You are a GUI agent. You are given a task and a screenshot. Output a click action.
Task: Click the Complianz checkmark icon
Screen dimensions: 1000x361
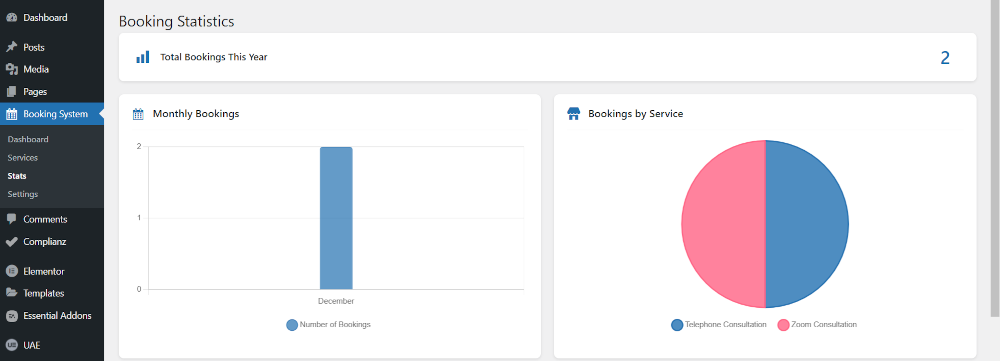11,242
